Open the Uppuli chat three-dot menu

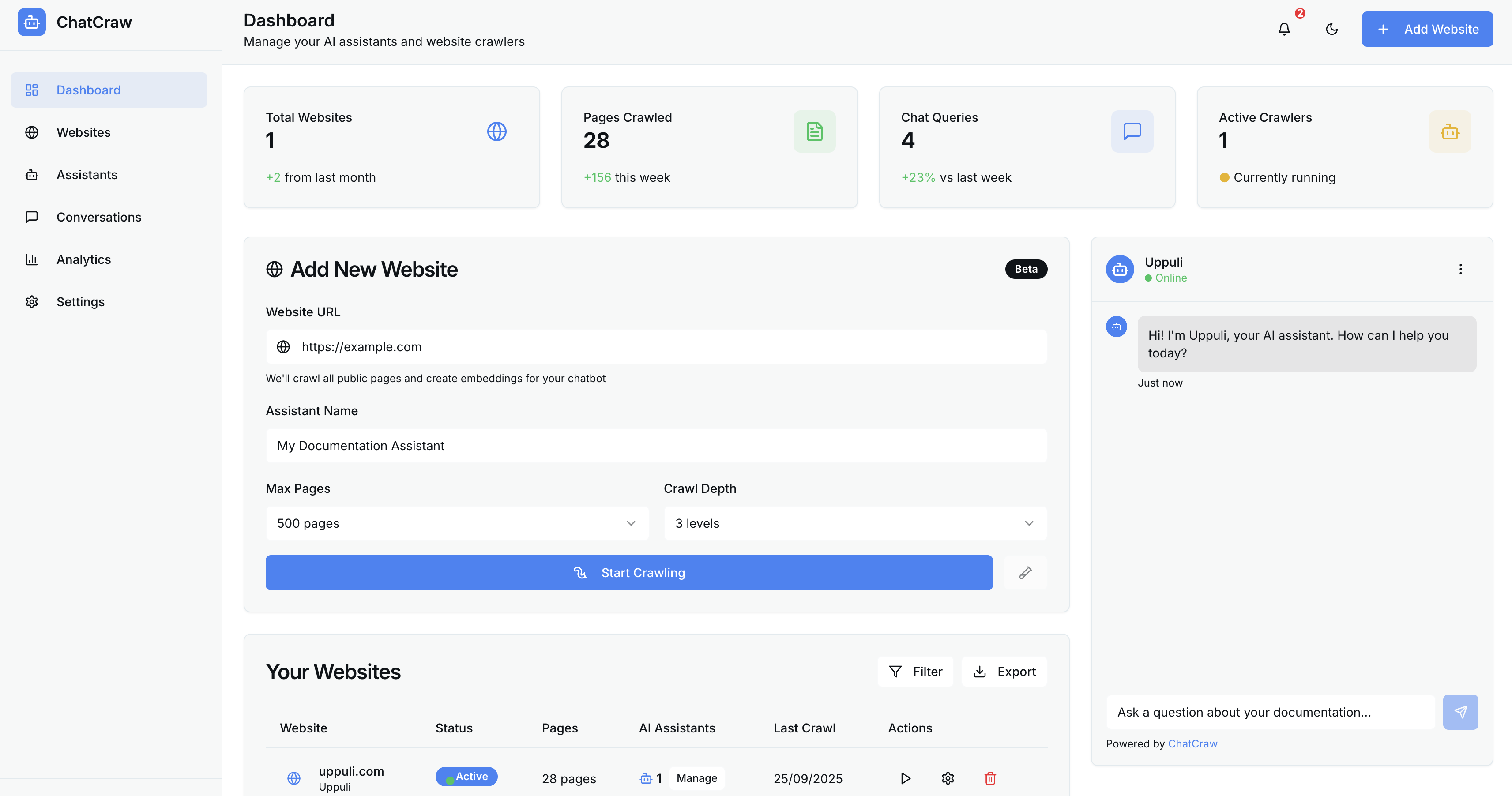pos(1460,270)
